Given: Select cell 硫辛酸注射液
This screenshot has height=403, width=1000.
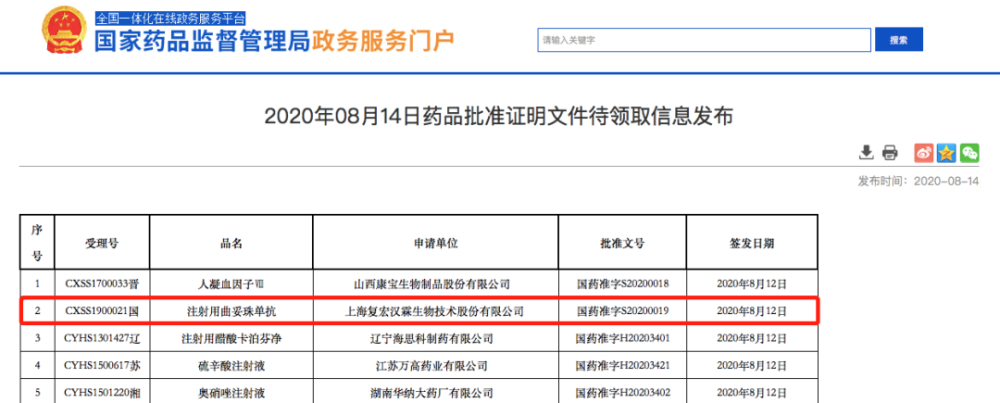Looking at the screenshot, I should (231, 366).
